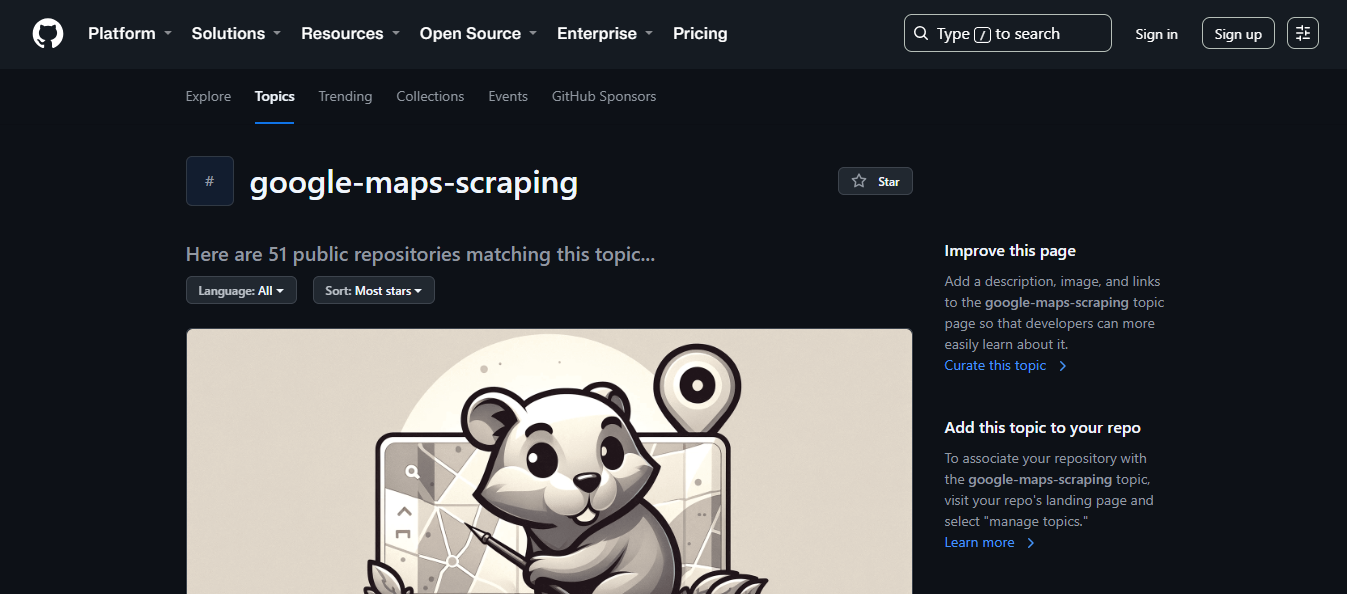Screen dimensions: 1347x594
Task: Switch to the Trending tab
Action: 345,96
